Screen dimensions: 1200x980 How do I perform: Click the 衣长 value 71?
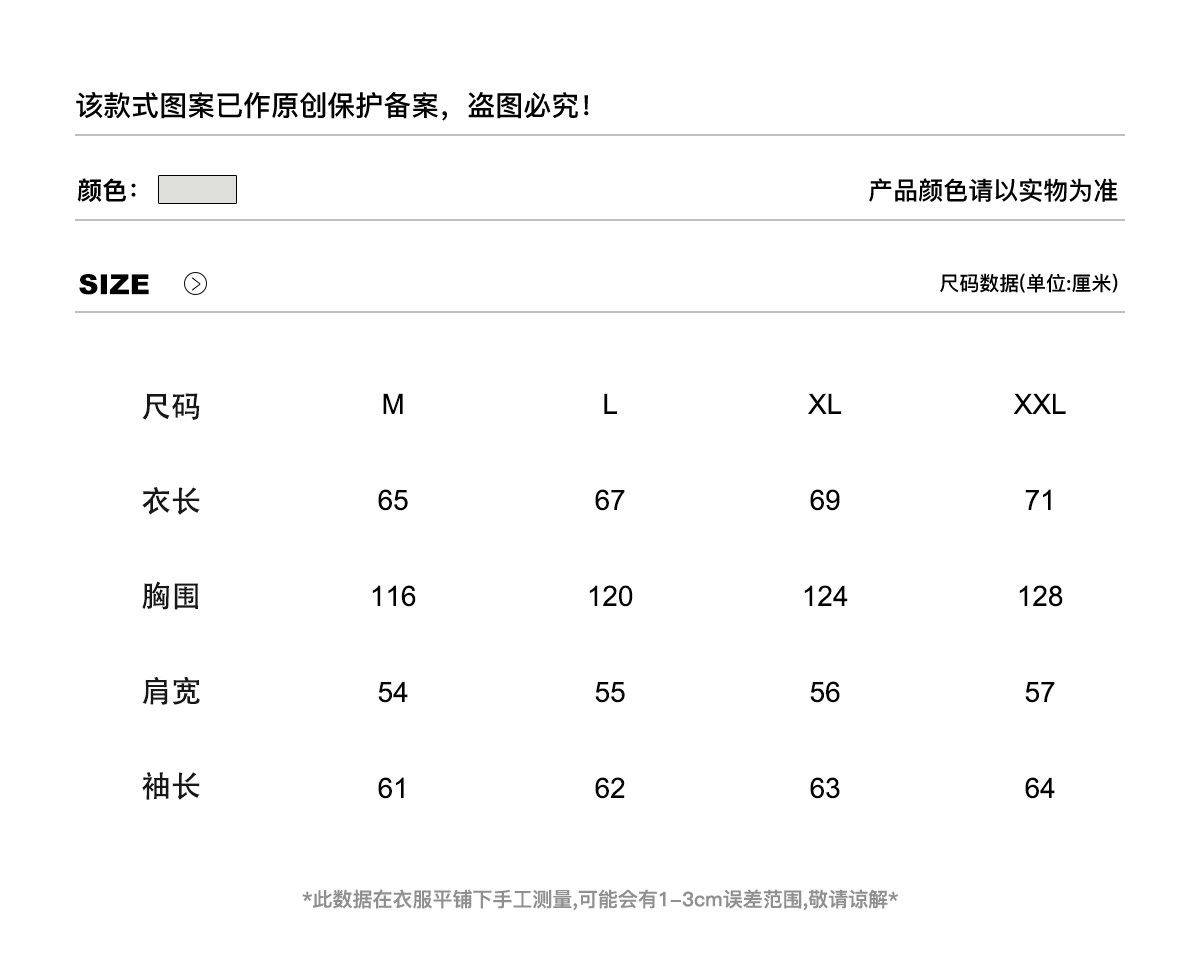click(x=1040, y=500)
